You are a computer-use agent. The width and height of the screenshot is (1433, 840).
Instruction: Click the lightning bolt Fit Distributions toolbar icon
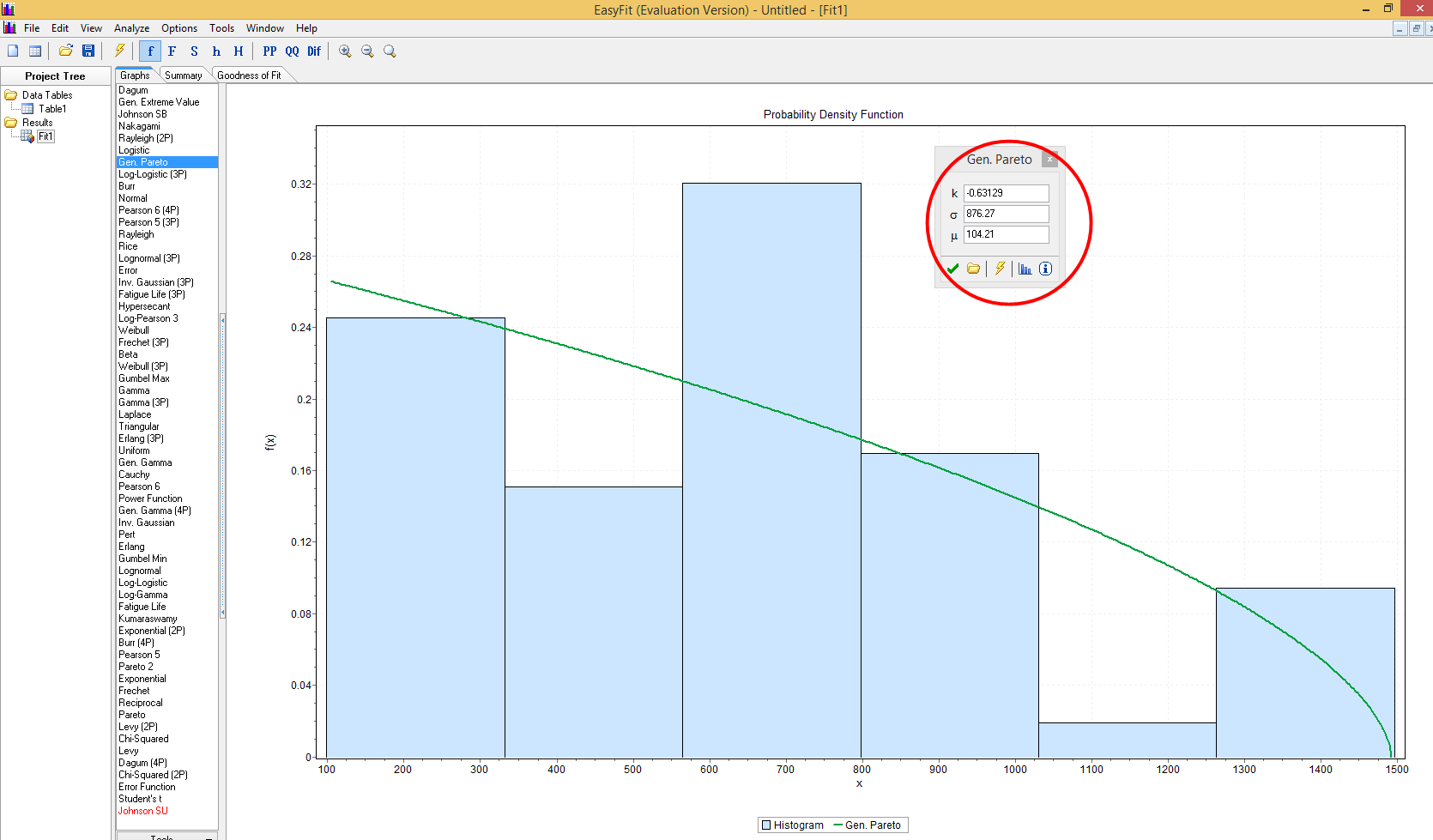pyautogui.click(x=120, y=51)
